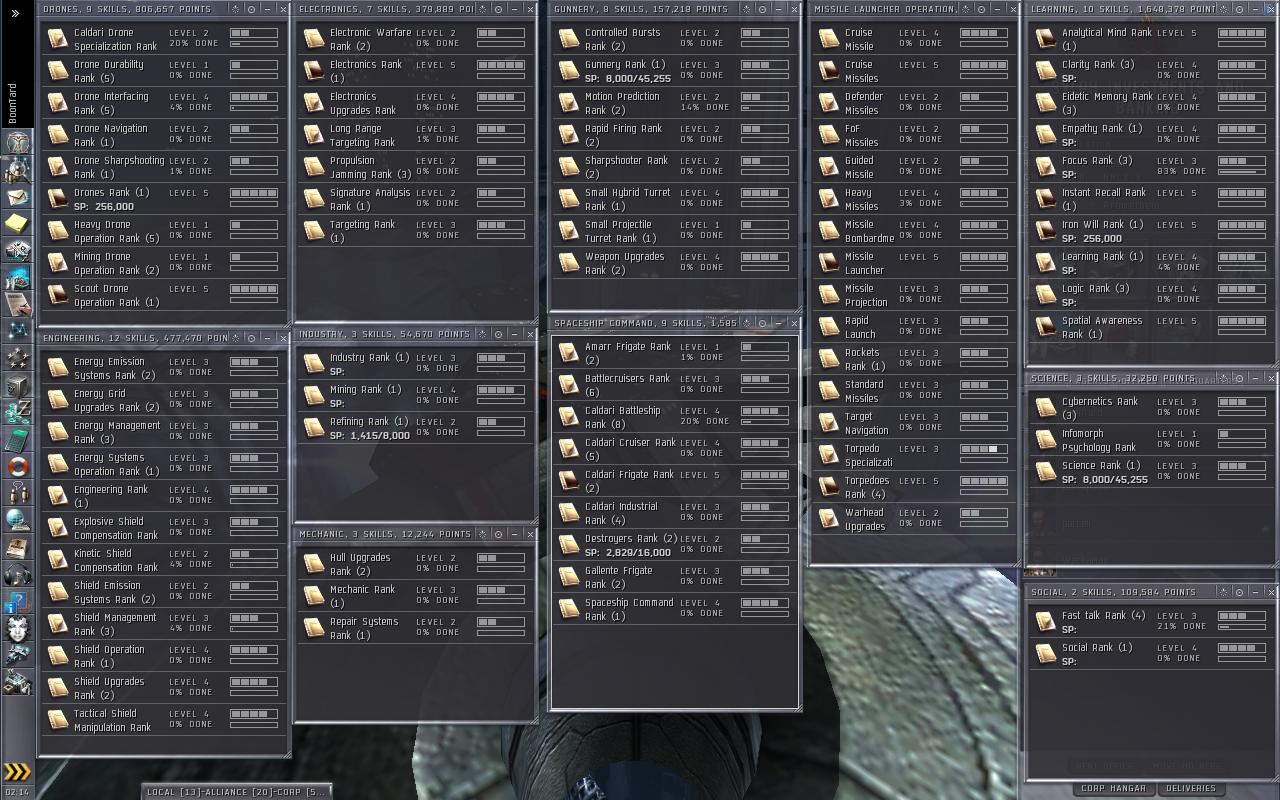Open the Deliveries button
Viewport: 1280px width, 800px height.
pyautogui.click(x=1192, y=788)
